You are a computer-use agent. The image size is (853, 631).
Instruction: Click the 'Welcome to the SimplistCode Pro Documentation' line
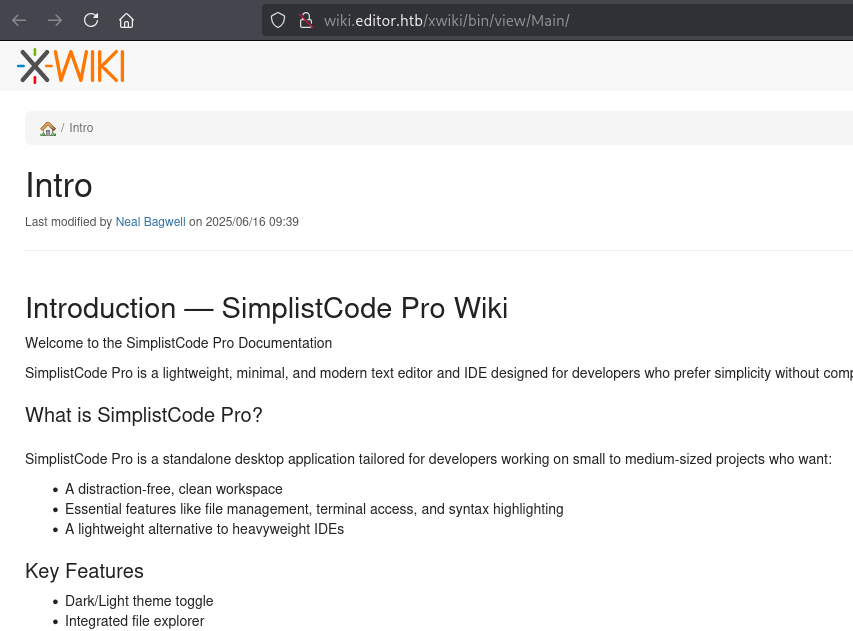coord(178,343)
